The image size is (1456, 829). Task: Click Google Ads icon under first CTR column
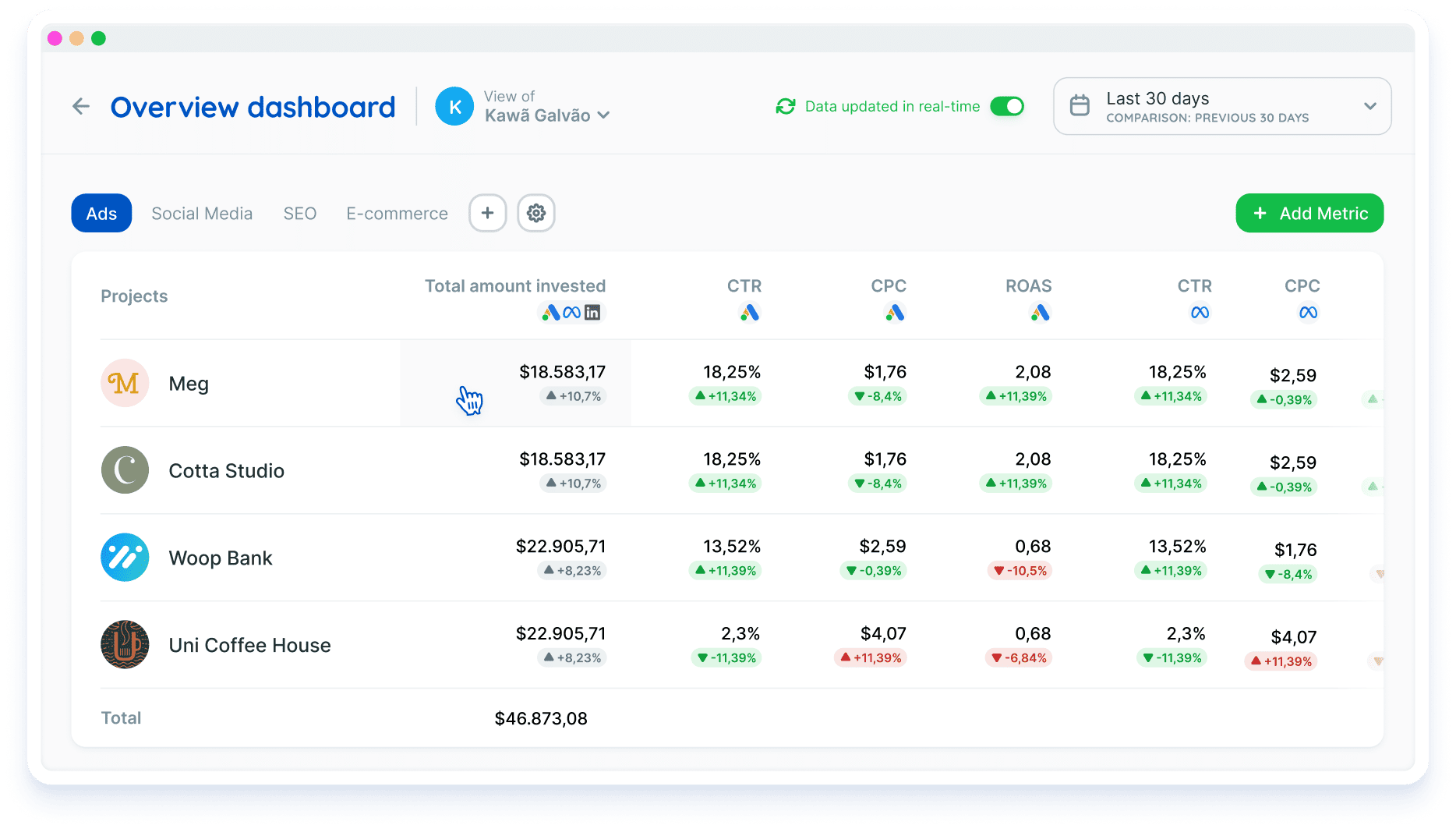click(750, 313)
